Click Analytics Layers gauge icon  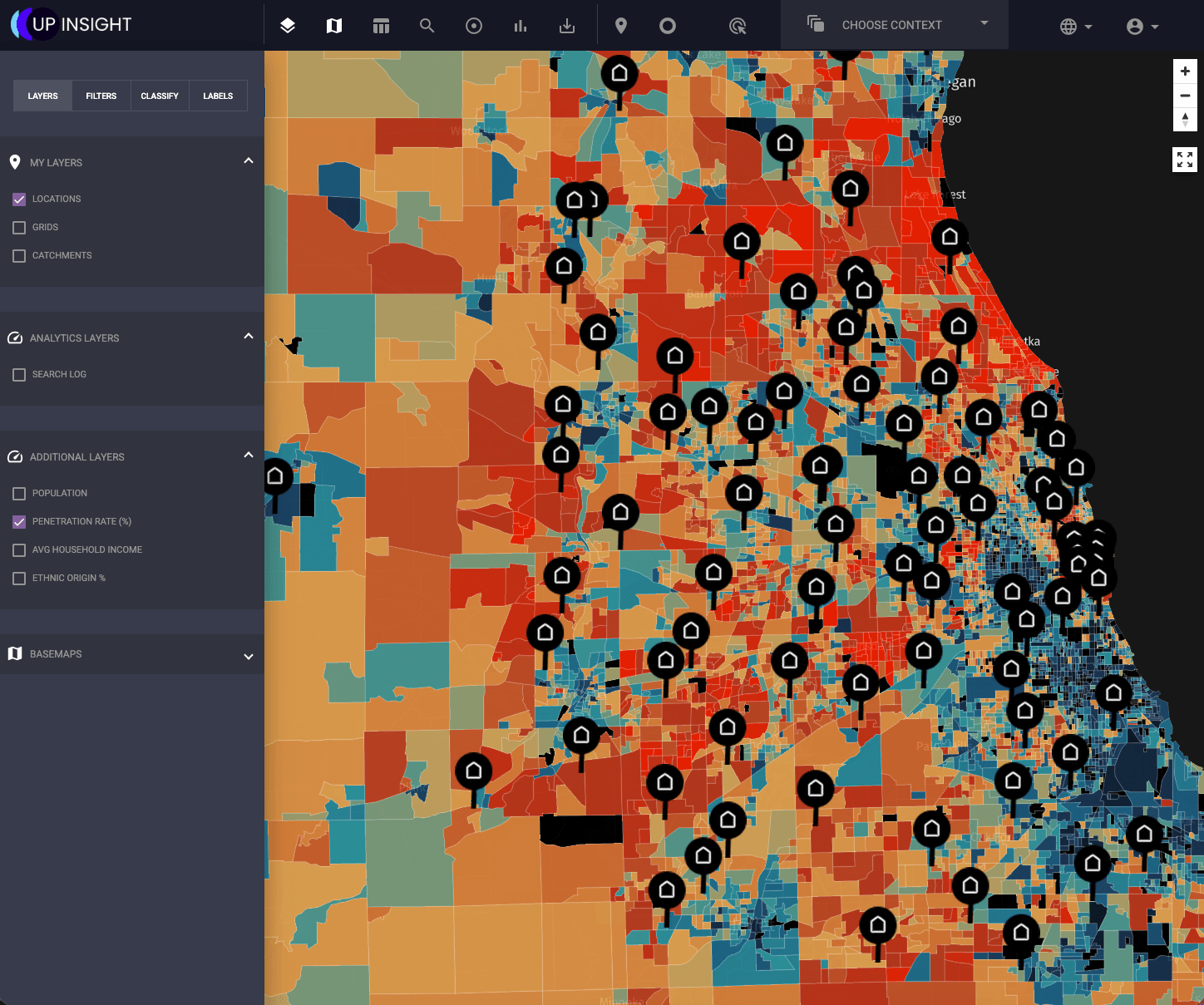coord(15,337)
